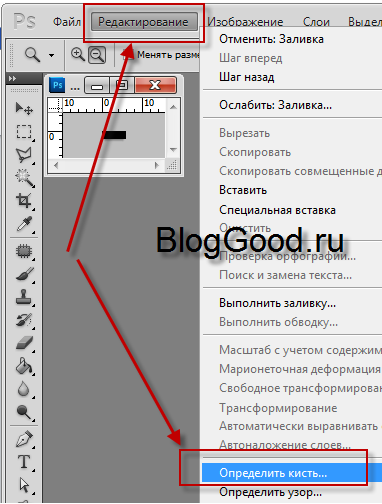Select the Type tool

(24, 462)
